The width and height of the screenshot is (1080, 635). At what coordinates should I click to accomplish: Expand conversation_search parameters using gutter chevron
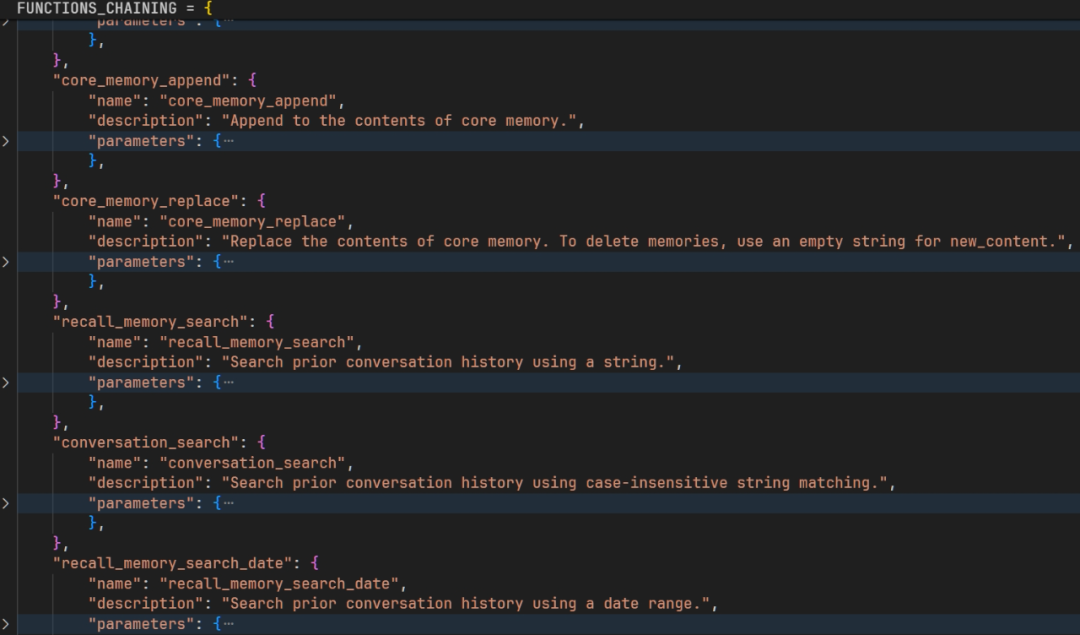click(5, 503)
